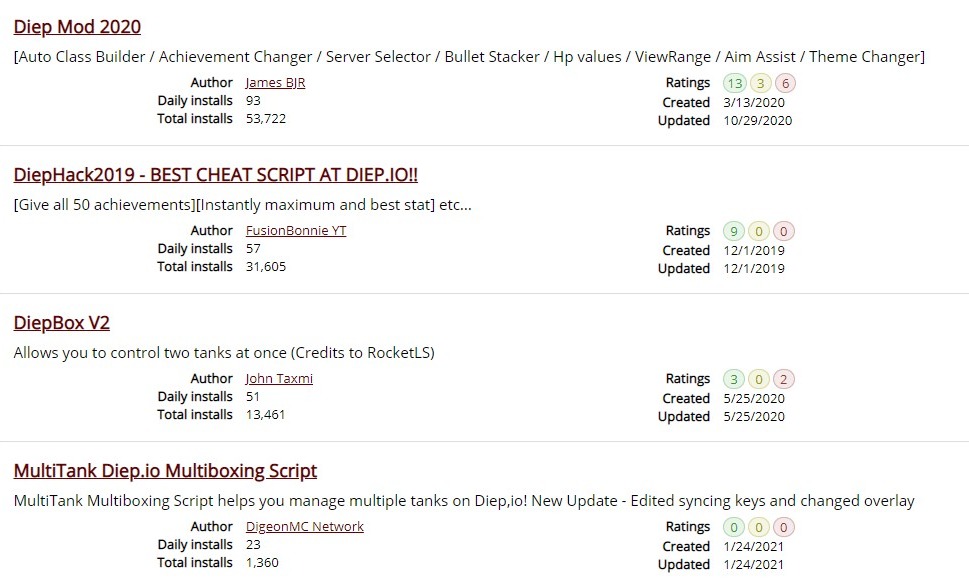Open DiepHack2019 cheat script title link
The height and width of the screenshot is (584, 969).
click(x=215, y=175)
